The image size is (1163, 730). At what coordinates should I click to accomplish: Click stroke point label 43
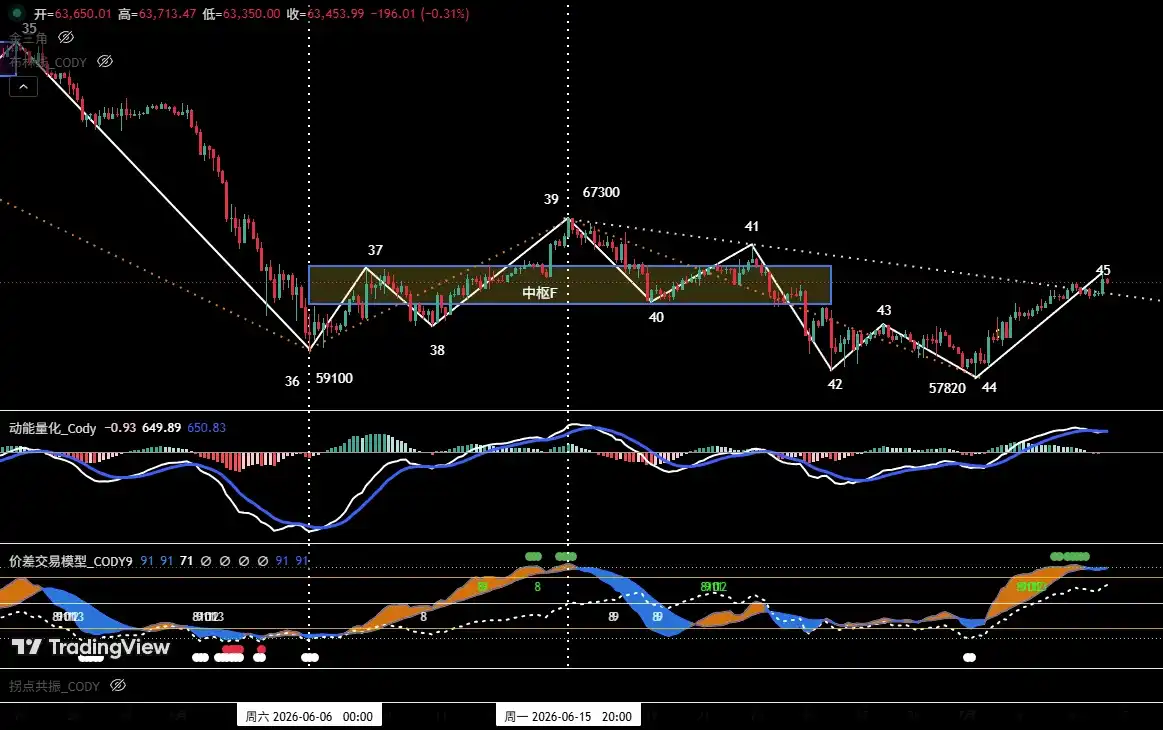(x=883, y=310)
